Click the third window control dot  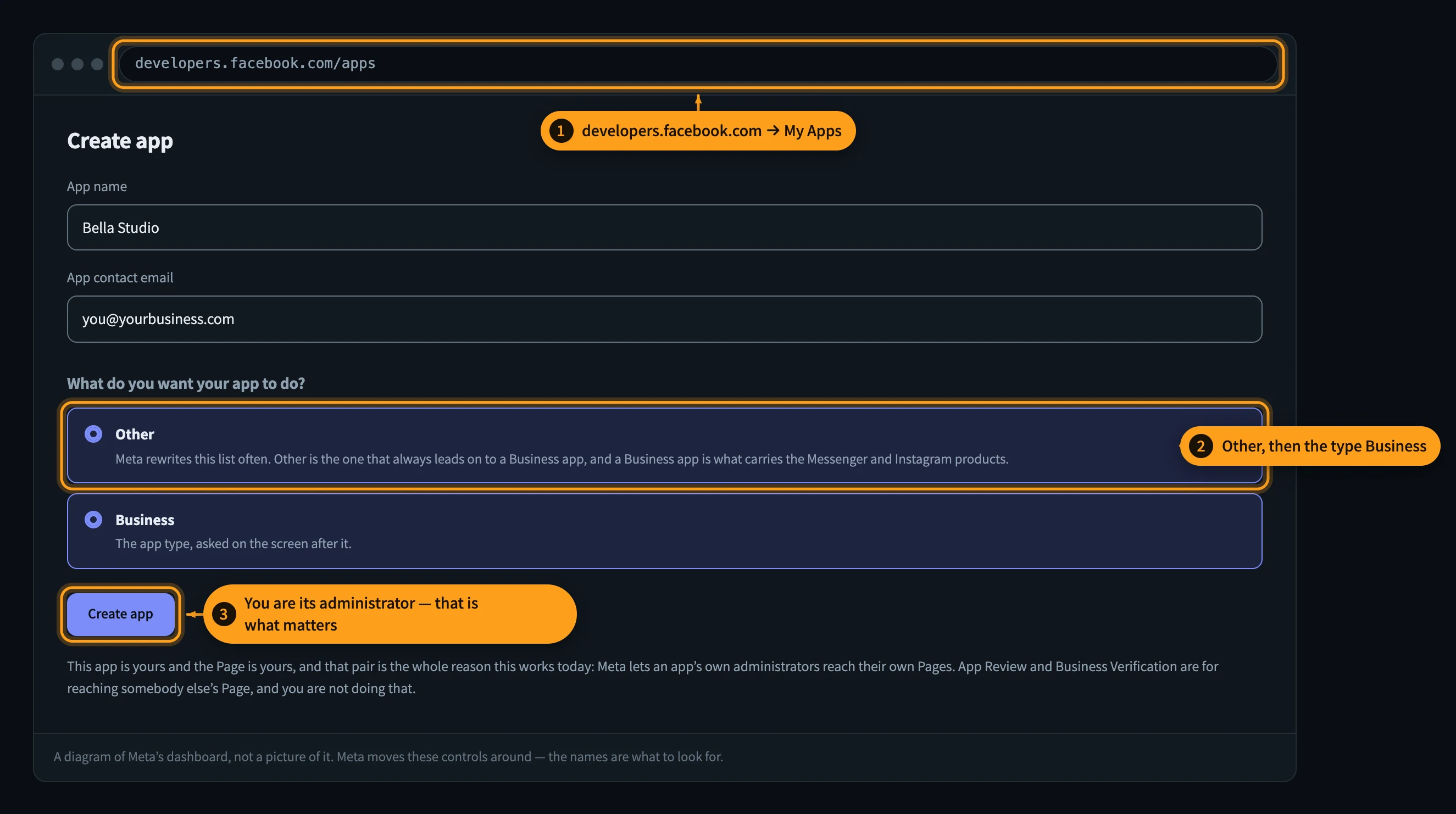tap(97, 64)
